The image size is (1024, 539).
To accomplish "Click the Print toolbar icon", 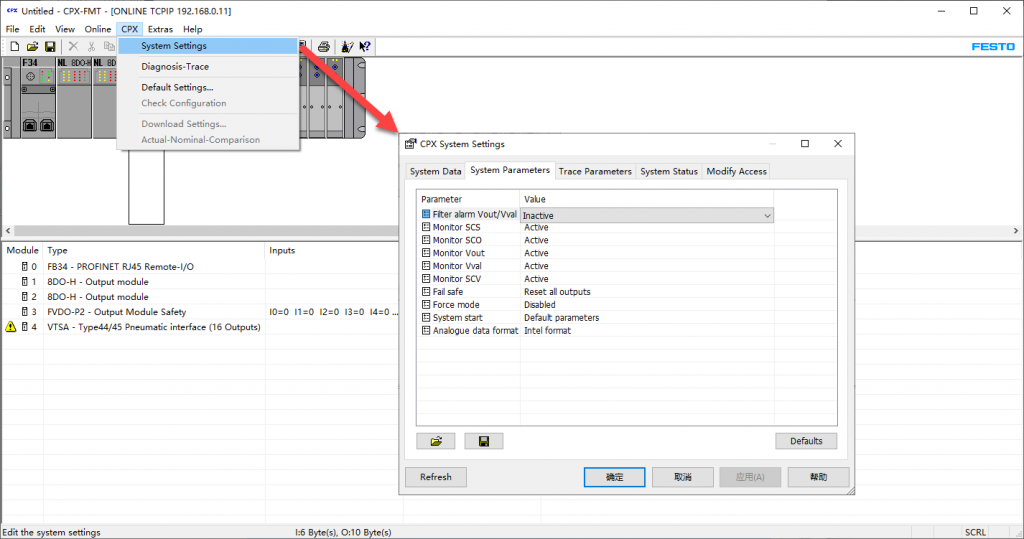I will click(323, 46).
